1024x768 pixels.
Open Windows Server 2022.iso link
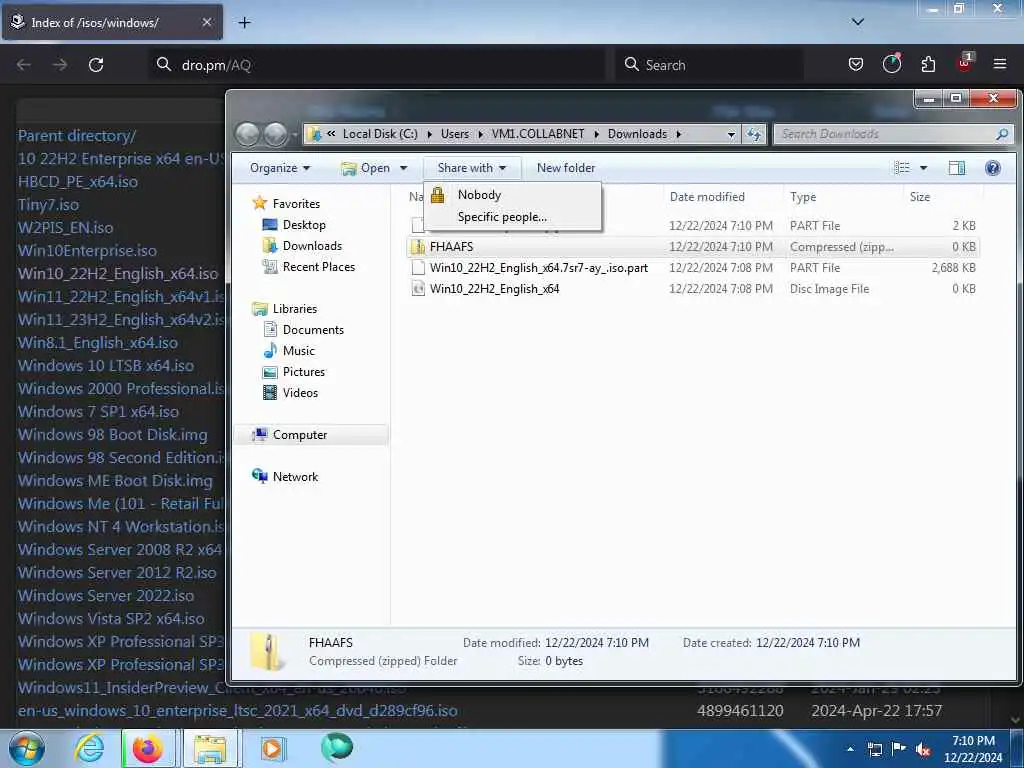(x=106, y=596)
